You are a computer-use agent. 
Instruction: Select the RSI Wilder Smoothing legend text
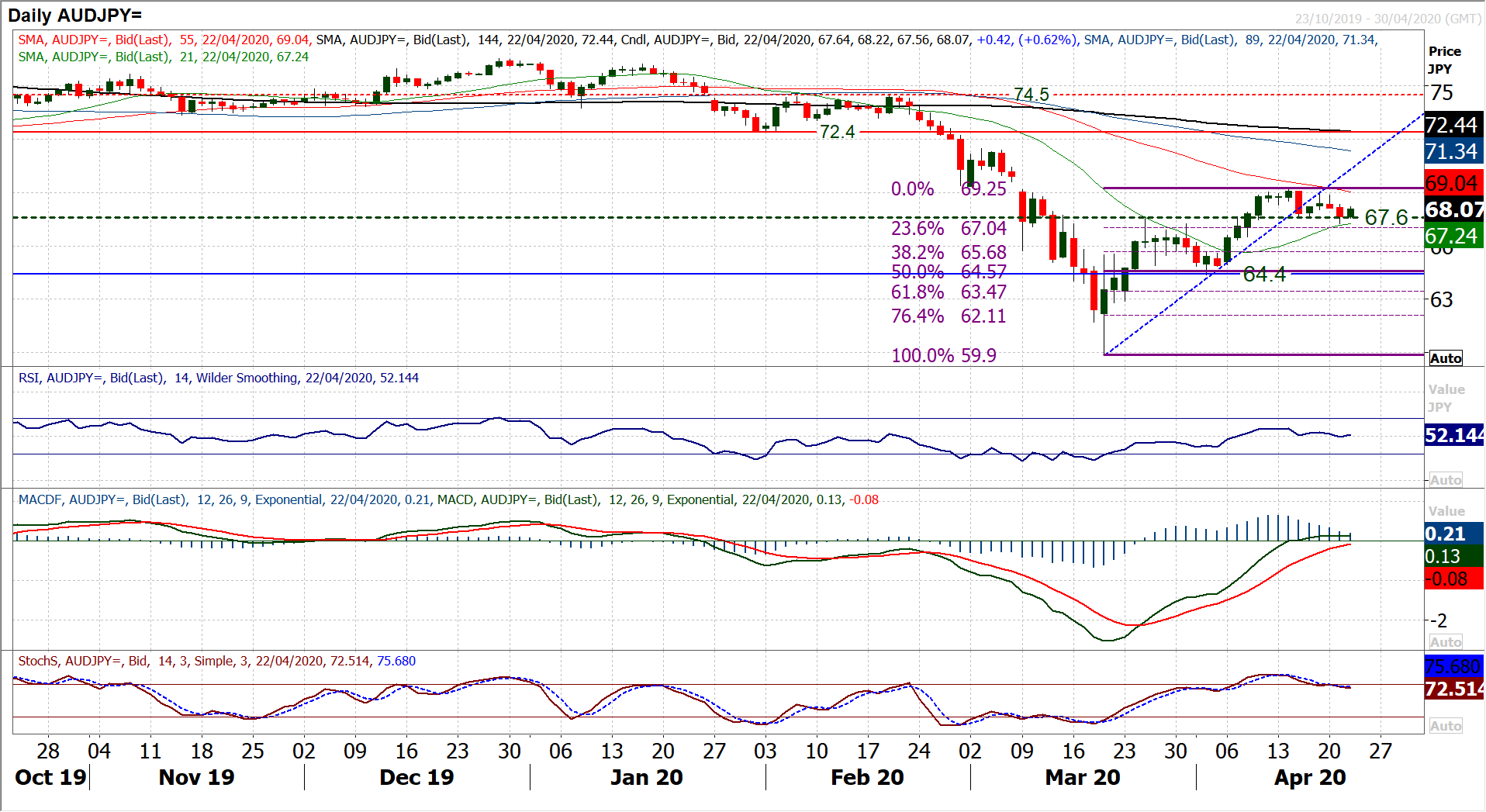pyautogui.click(x=219, y=378)
